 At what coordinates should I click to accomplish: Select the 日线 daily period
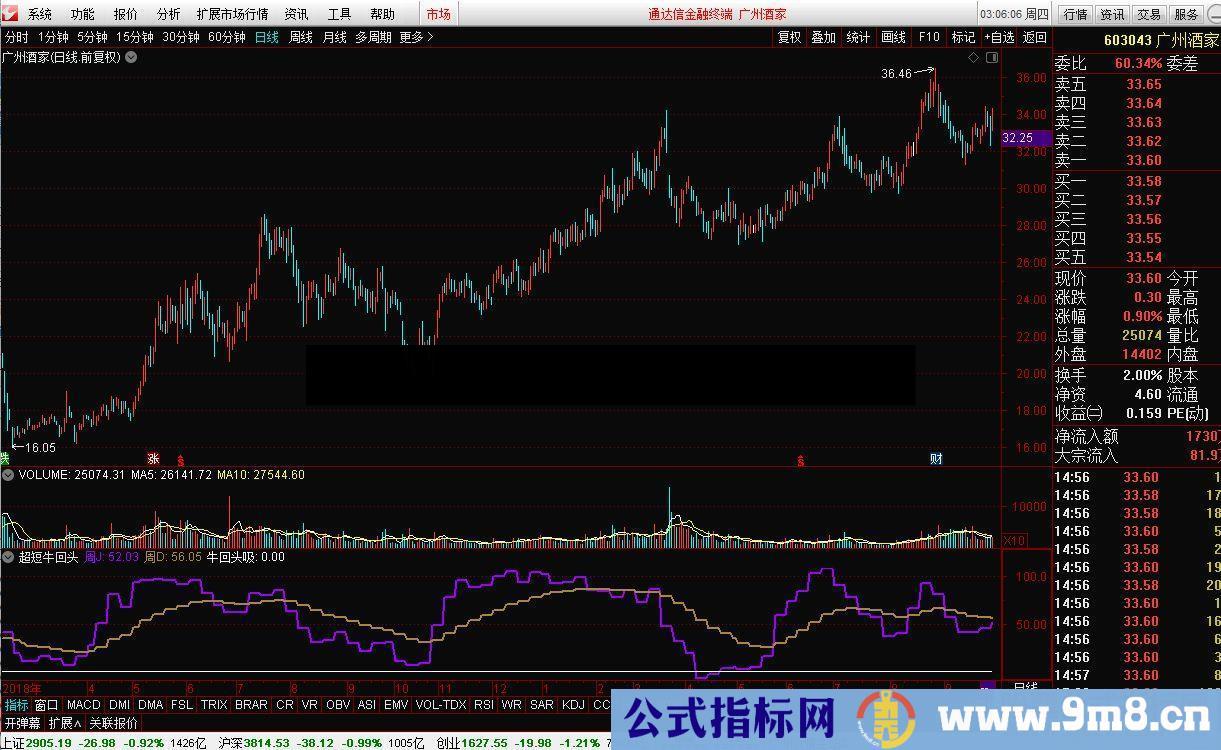coord(267,37)
